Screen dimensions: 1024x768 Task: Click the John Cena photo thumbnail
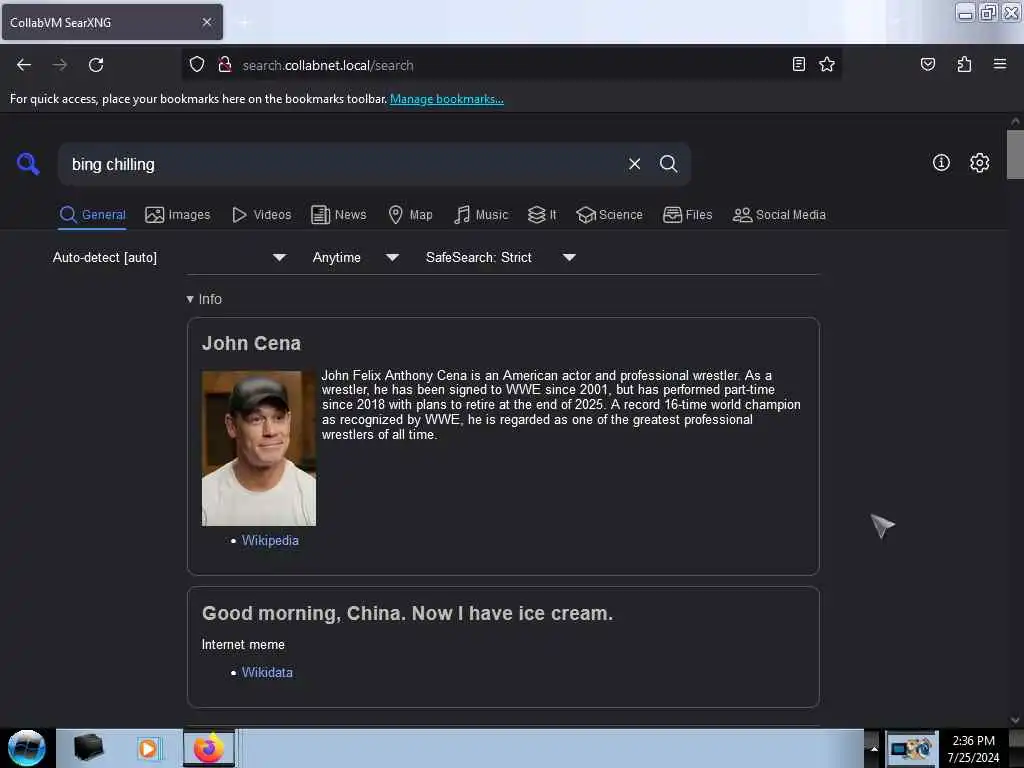pos(259,448)
